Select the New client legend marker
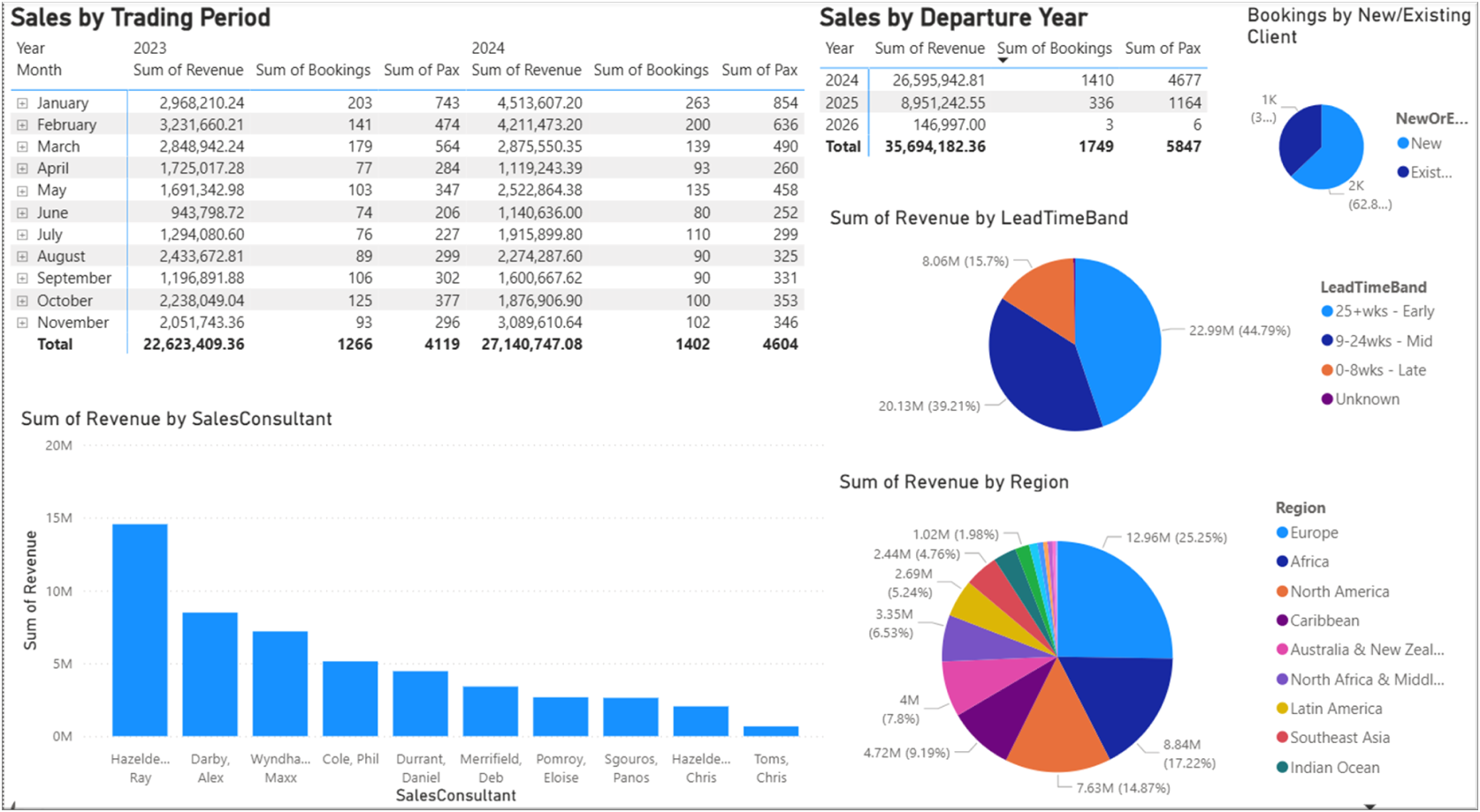 tap(1402, 143)
